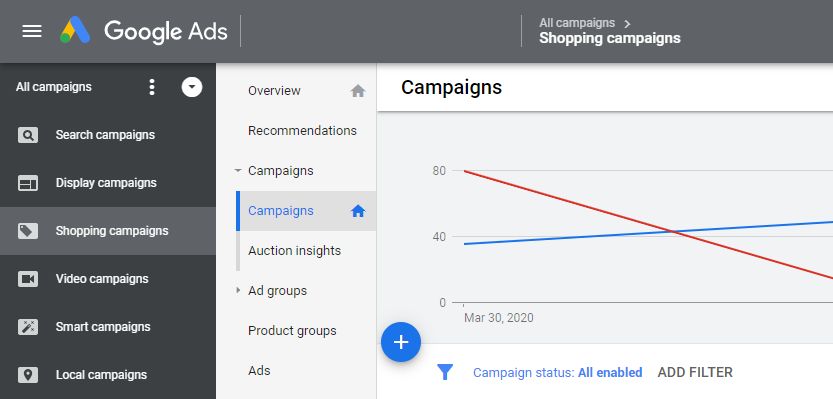Click the breadcrumb chevron after All campaigns
This screenshot has height=399, width=833.
627,24
